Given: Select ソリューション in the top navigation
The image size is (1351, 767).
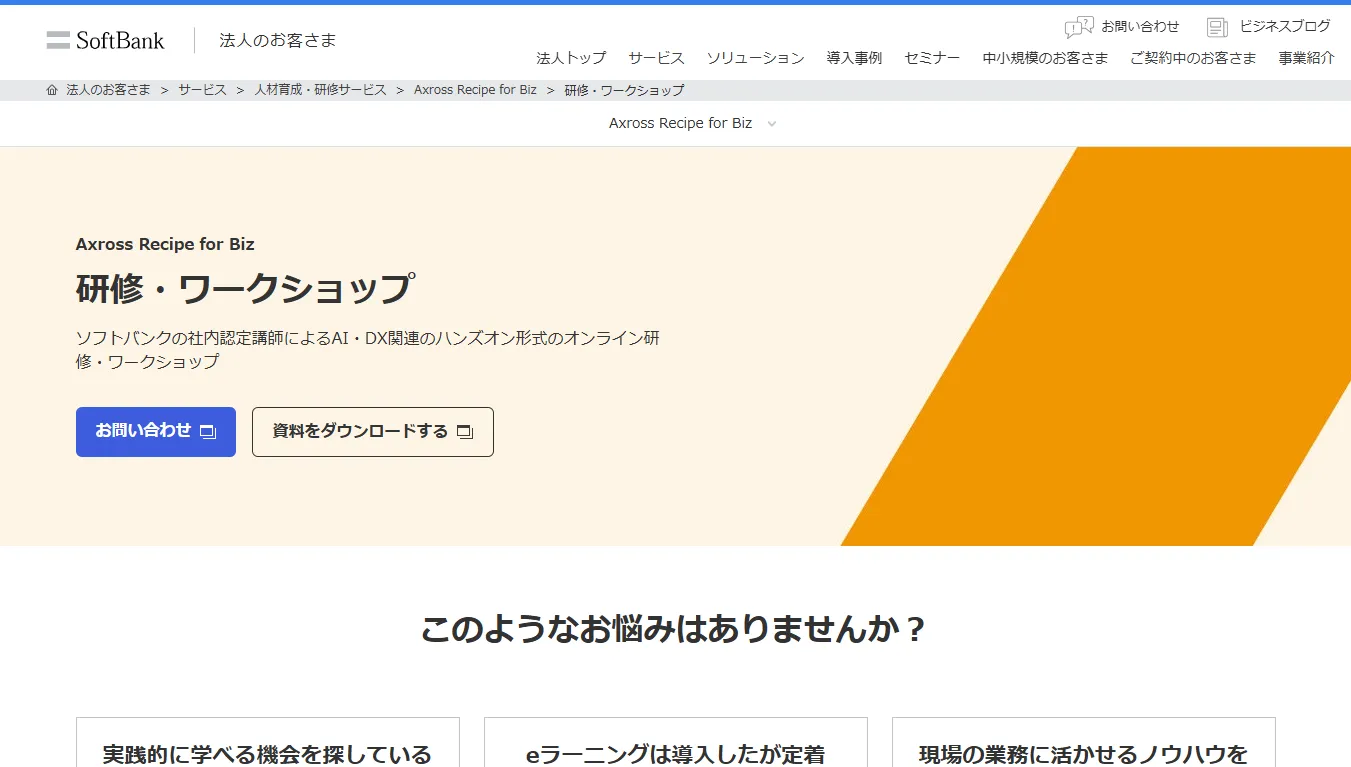Looking at the screenshot, I should click(x=756, y=58).
